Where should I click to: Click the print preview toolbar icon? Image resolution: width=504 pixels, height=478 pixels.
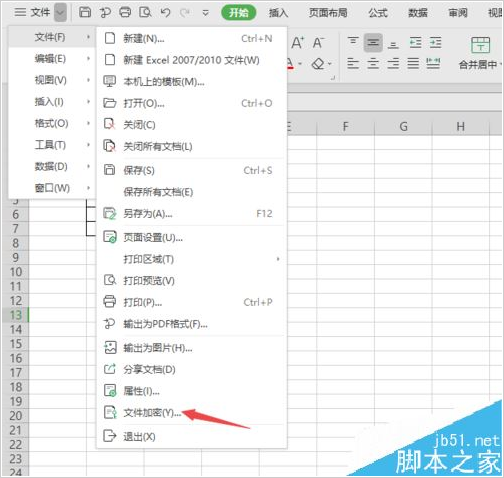tap(145, 13)
